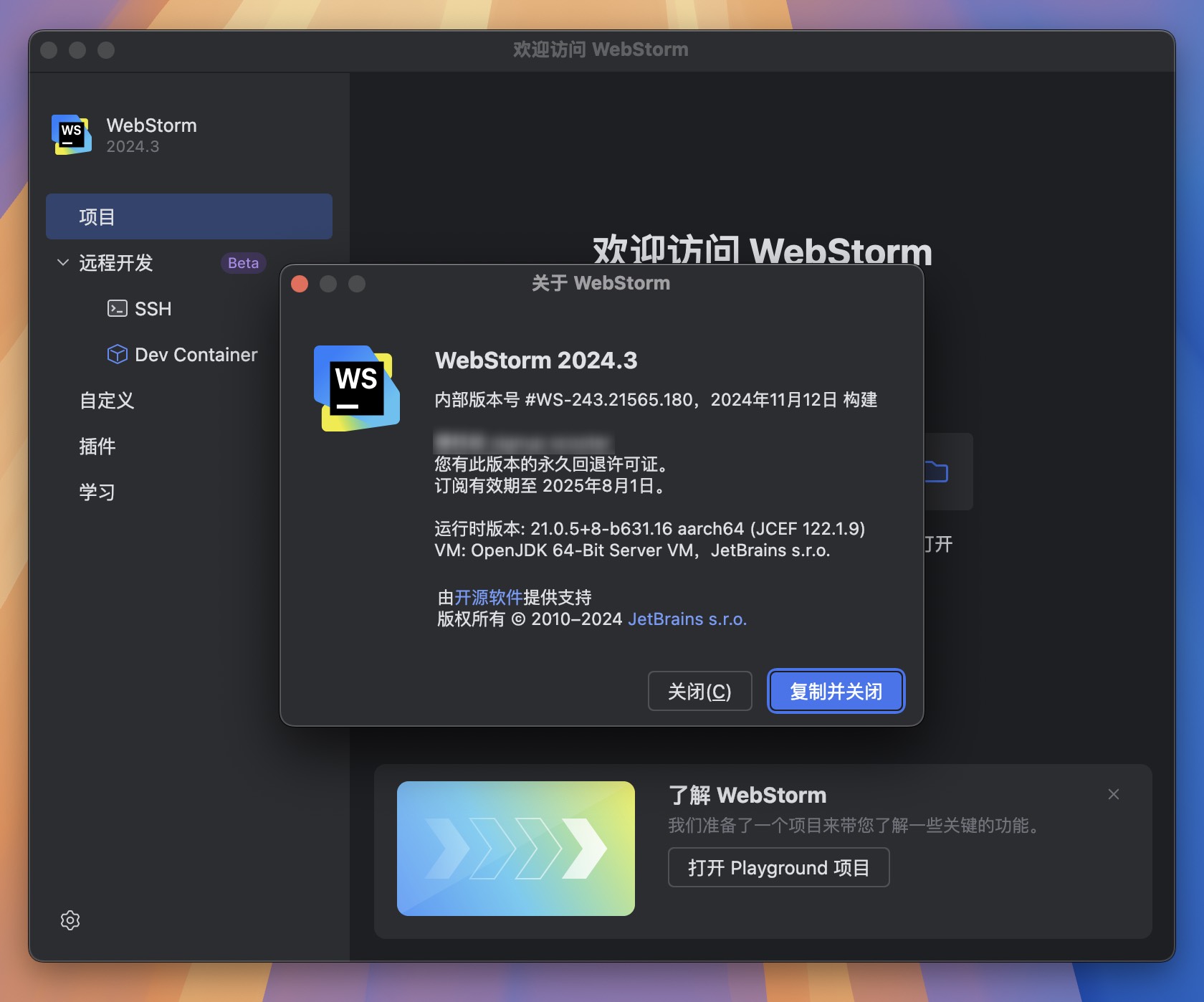This screenshot has width=1204, height=1002.
Task: Open the 开源软件 link
Action: tap(489, 598)
